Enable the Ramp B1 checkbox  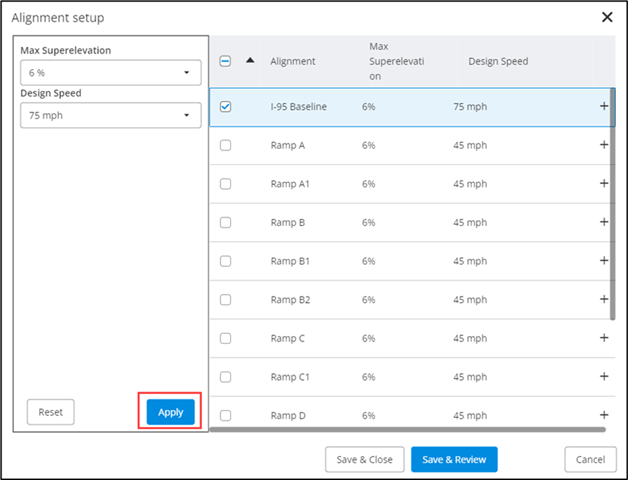[225, 261]
